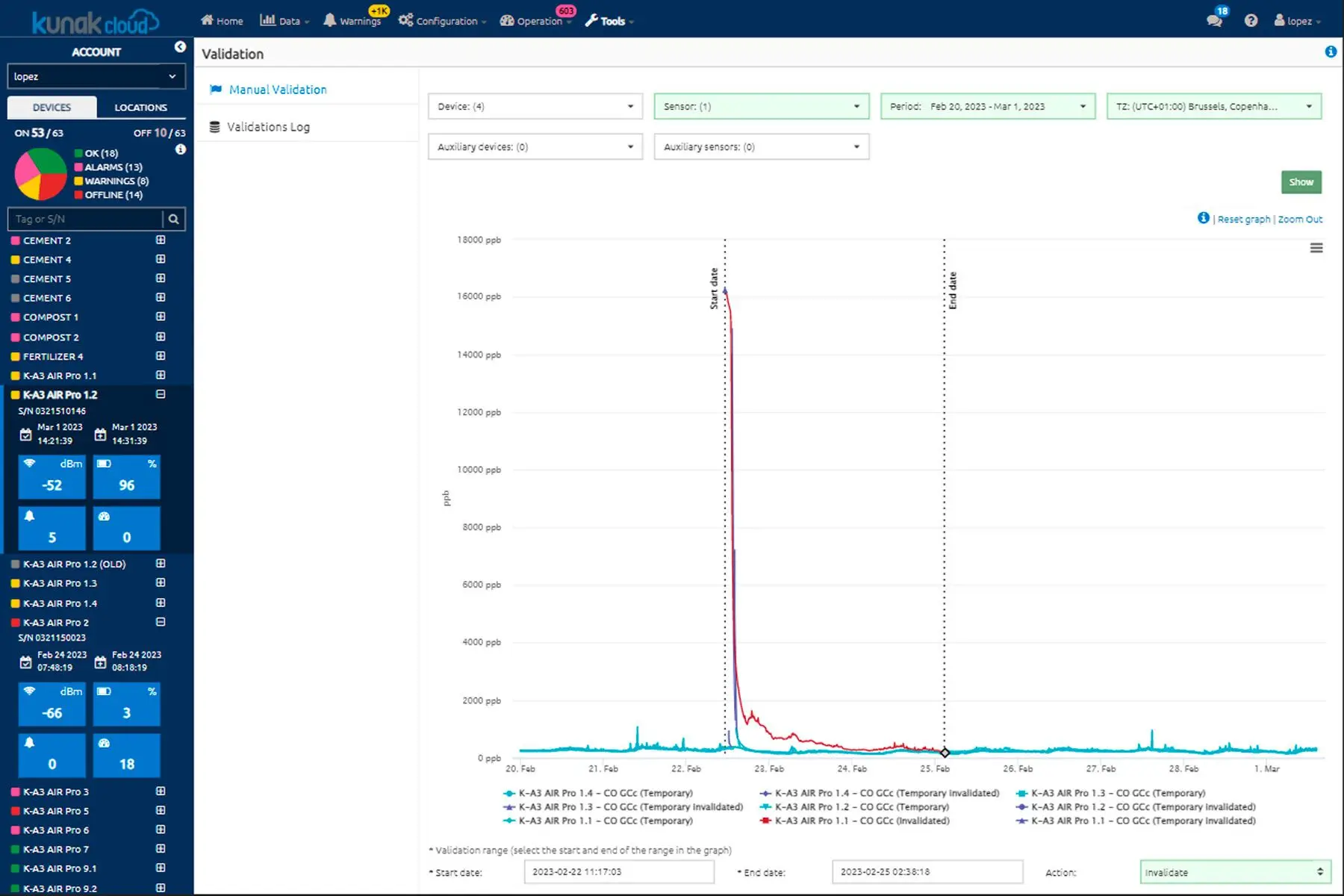
Task: Open the chart hamburger menu
Action: click(x=1316, y=248)
